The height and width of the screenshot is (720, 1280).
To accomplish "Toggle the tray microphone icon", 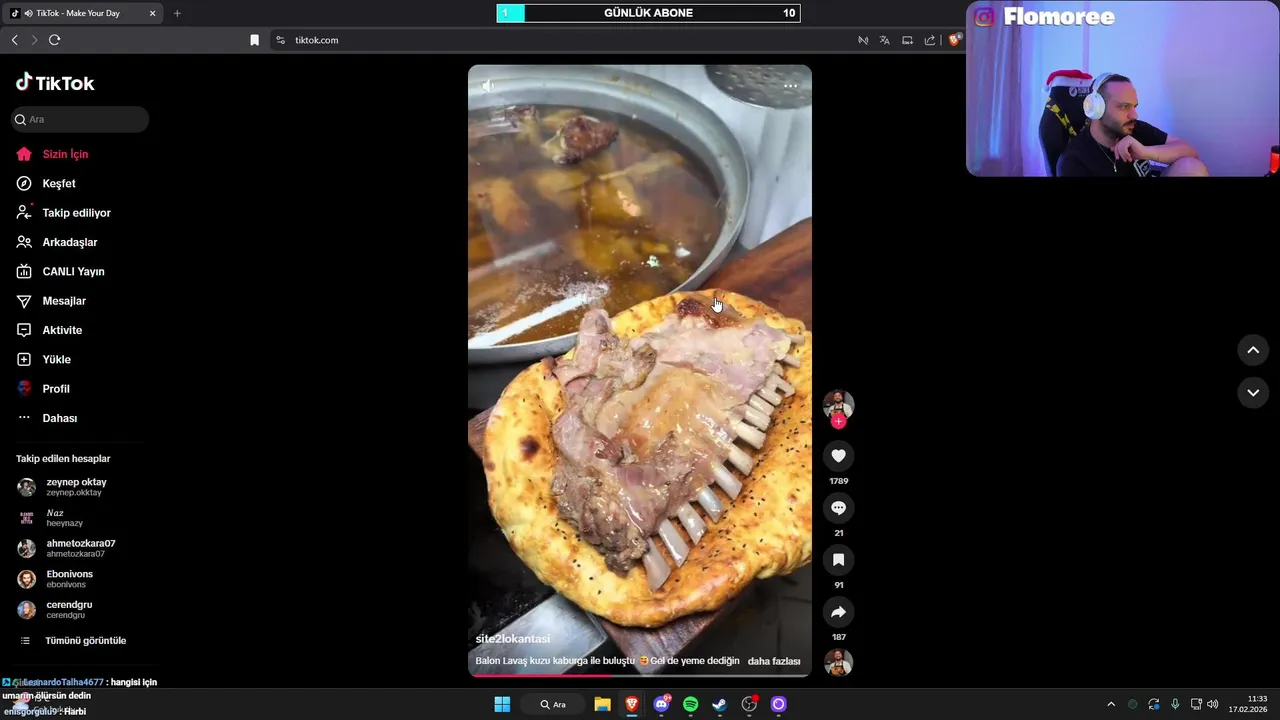I will coord(1175,704).
